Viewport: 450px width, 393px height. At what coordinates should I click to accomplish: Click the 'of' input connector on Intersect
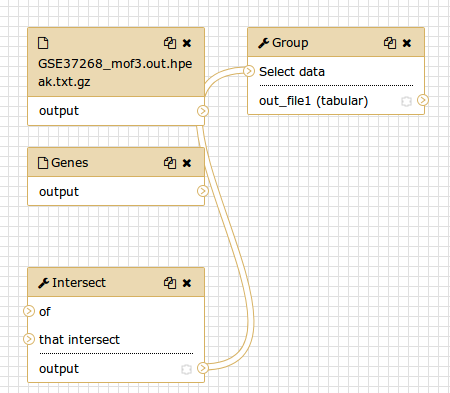29,311
